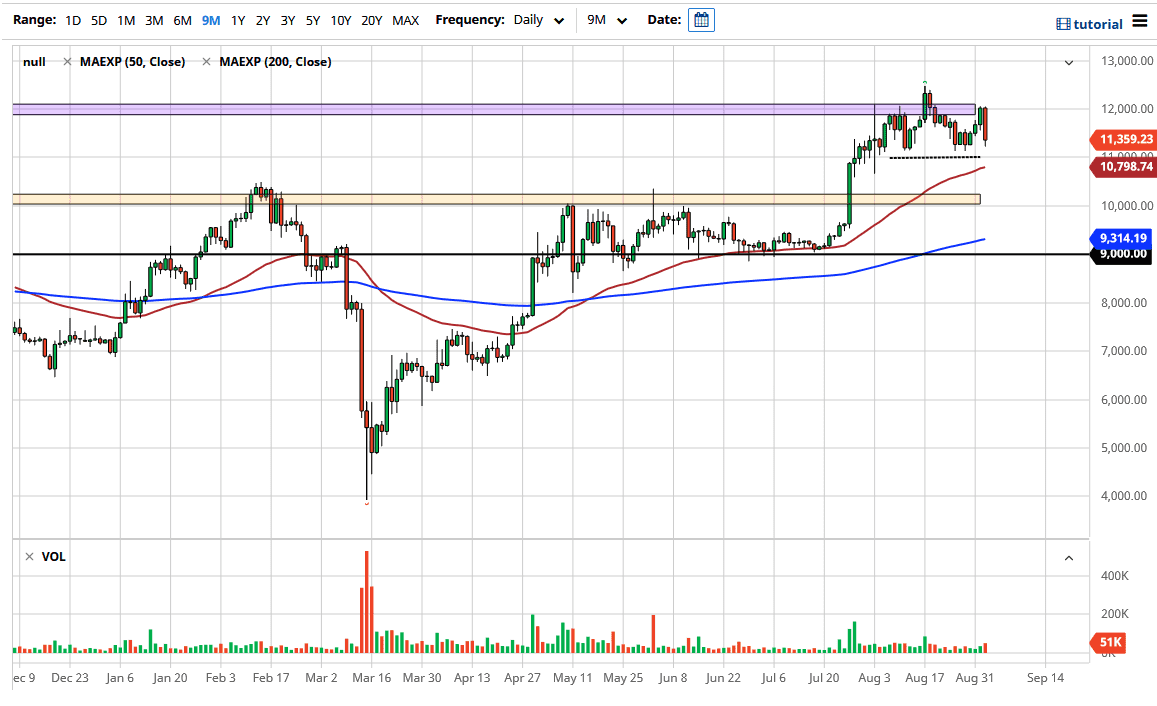This screenshot has width=1157, height=706.
Task: Collapse the main price chart panel chevron
Action: 1068,62
